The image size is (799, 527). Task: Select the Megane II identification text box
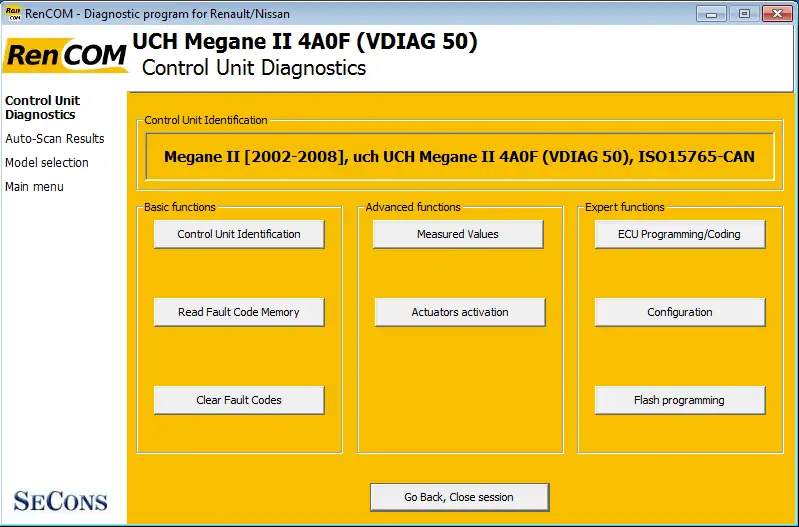(x=460, y=156)
